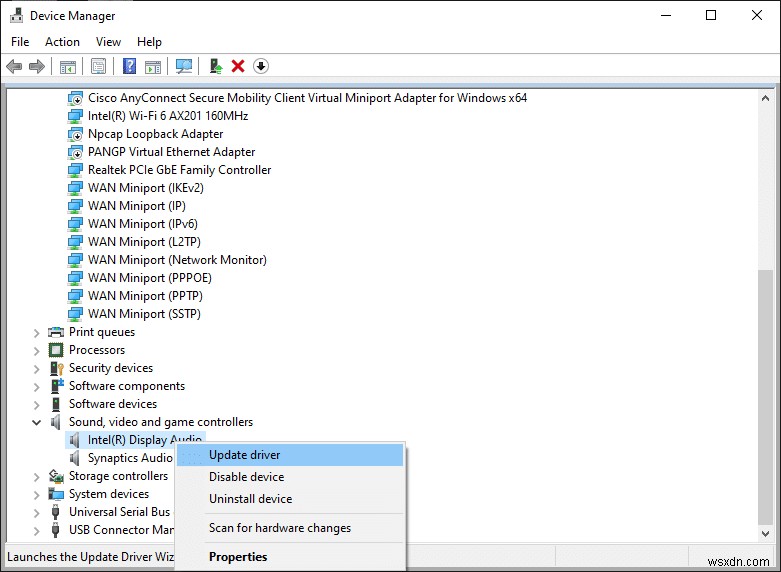Collapse Sound, video and game controllers node
Screen dimensions: 781x572
(36, 422)
